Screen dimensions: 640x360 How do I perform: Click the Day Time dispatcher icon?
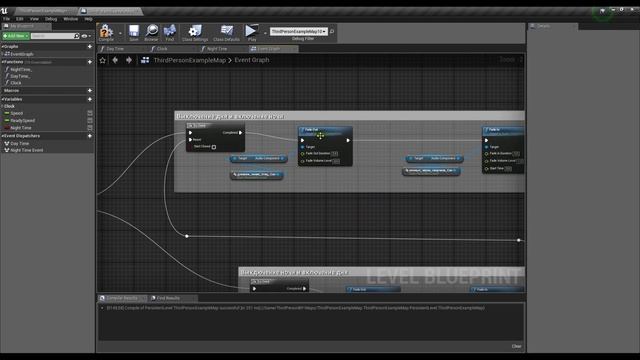7,144
